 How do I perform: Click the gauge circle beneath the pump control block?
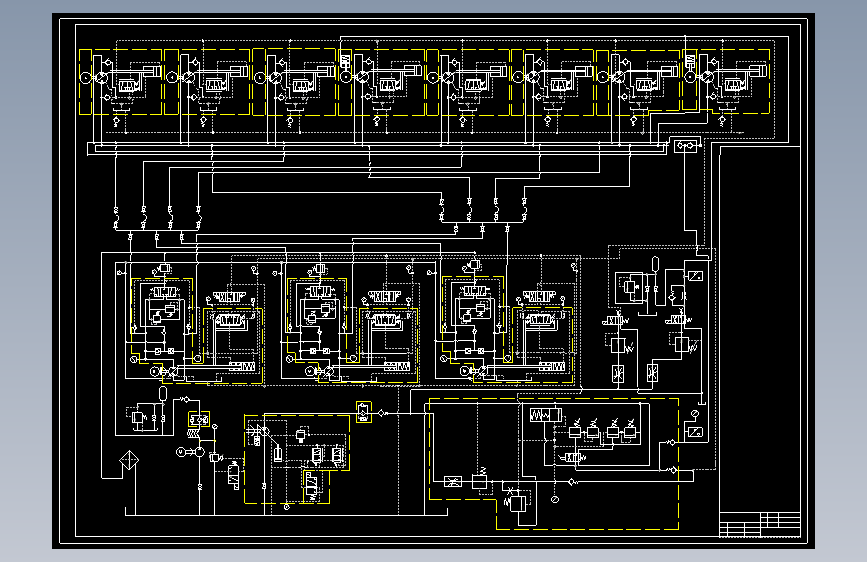[286, 507]
